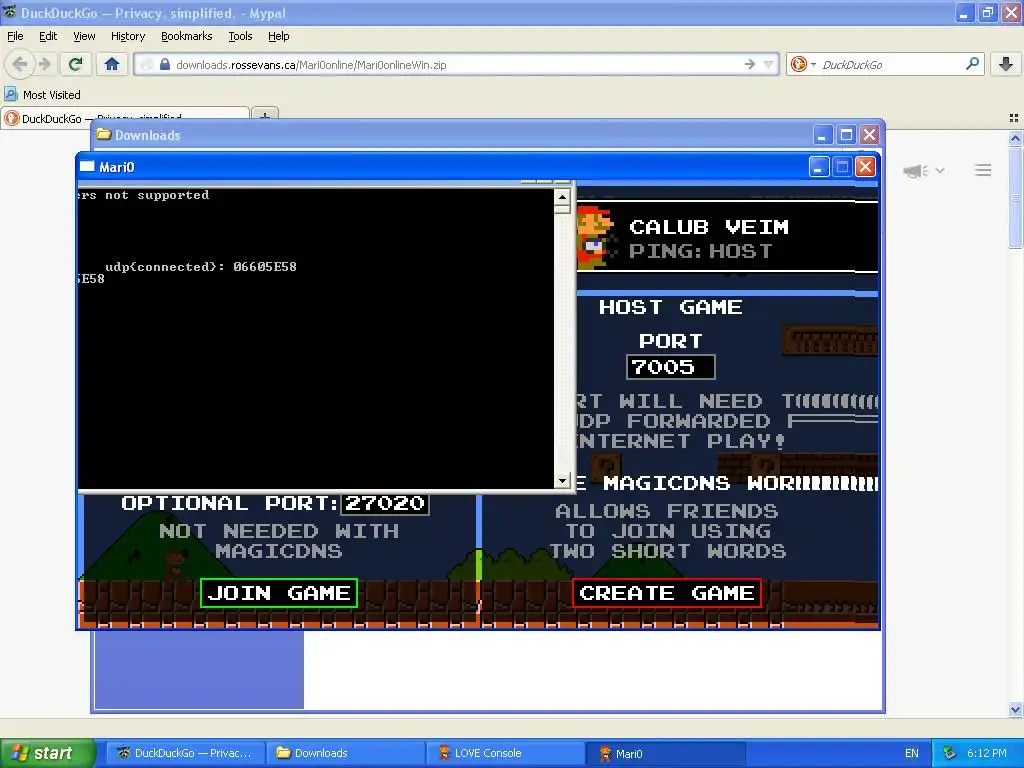
Task: Click the optional port 27020 field
Action: (385, 503)
